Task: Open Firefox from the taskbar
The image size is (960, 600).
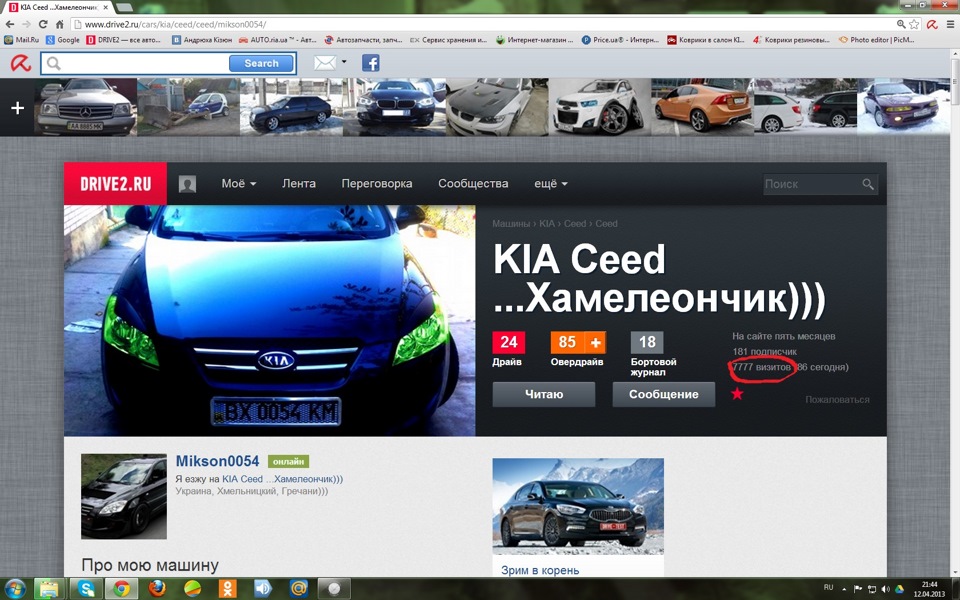Action: click(x=157, y=589)
